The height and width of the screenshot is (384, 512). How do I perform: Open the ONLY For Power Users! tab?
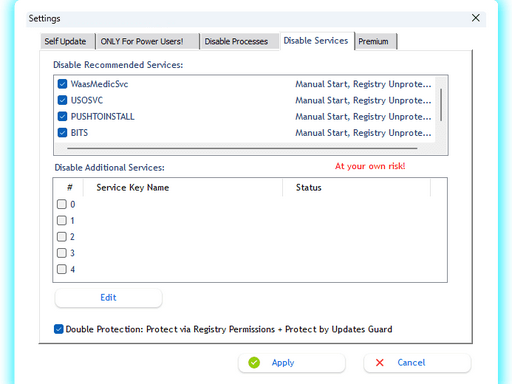(148, 41)
